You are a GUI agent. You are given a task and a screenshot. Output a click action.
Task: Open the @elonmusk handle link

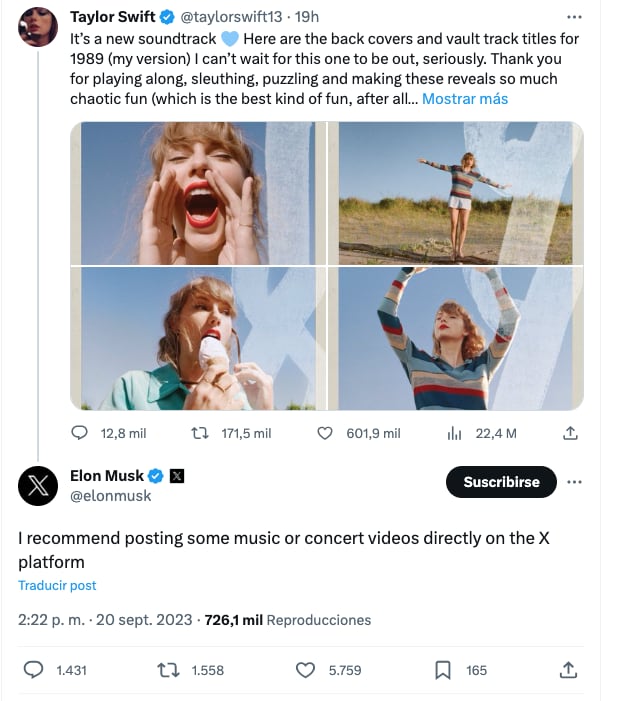(110, 495)
